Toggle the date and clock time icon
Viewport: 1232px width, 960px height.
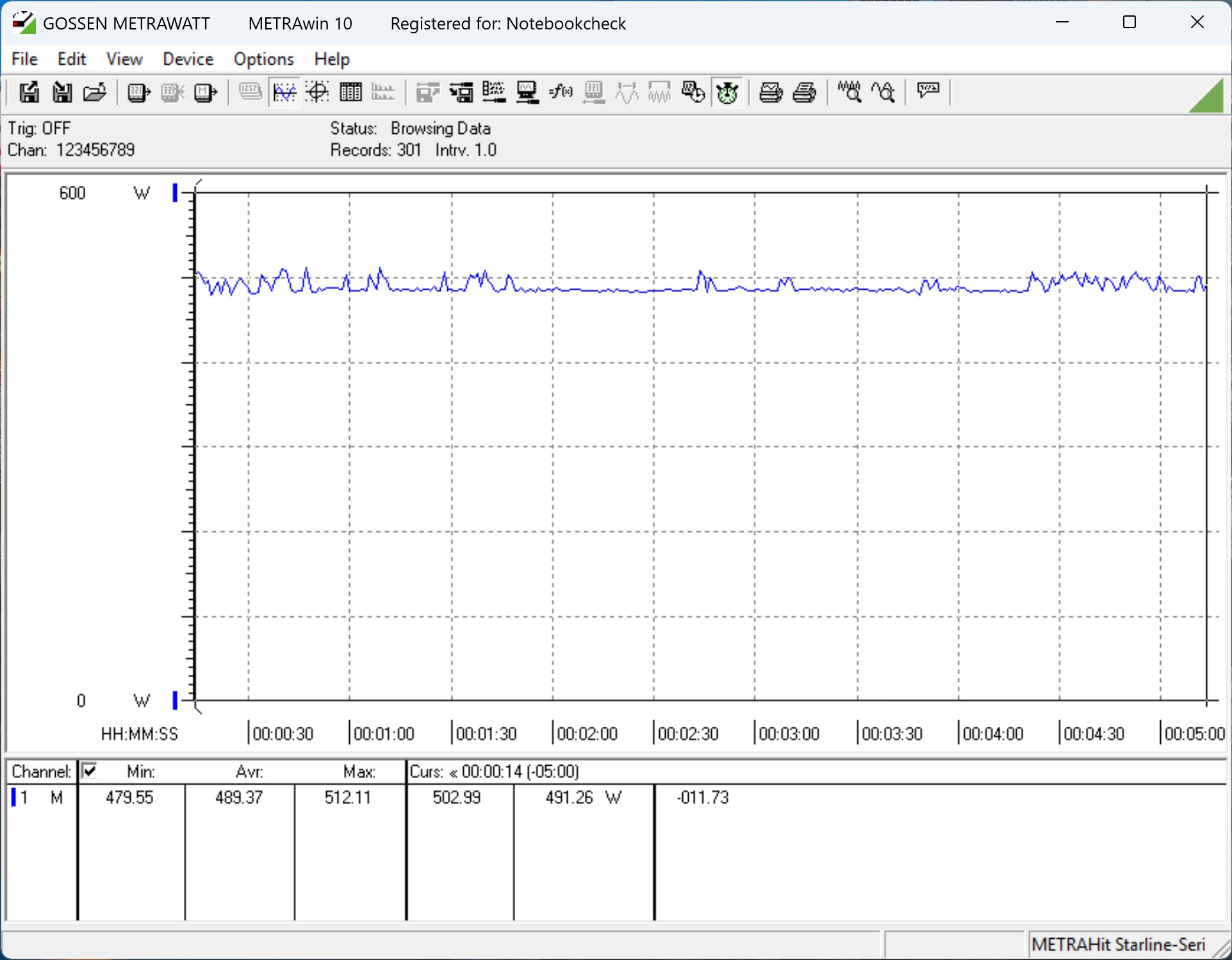pos(693,92)
